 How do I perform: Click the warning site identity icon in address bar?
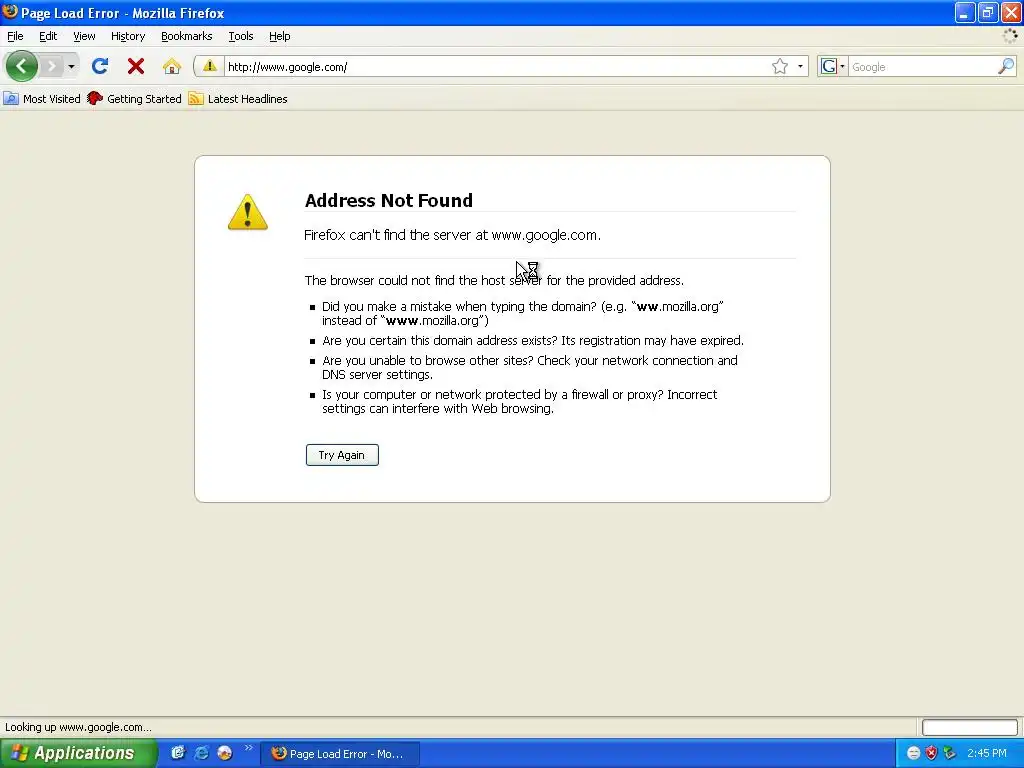[209, 66]
